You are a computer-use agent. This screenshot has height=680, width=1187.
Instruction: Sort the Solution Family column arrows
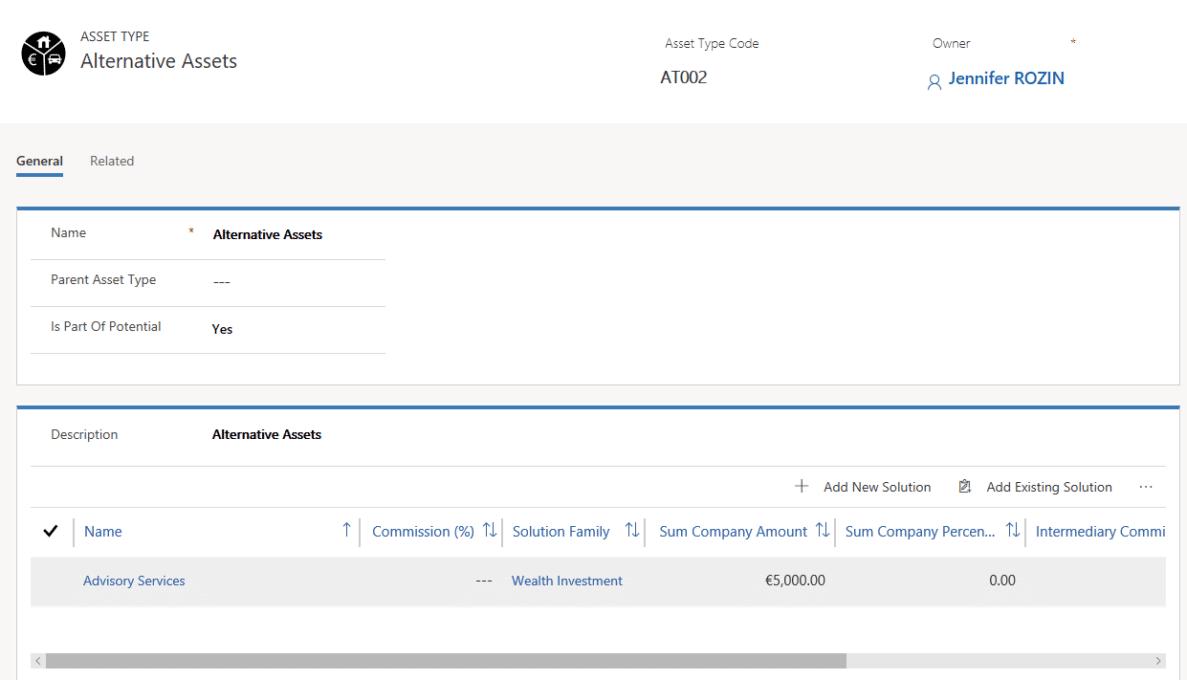point(632,530)
